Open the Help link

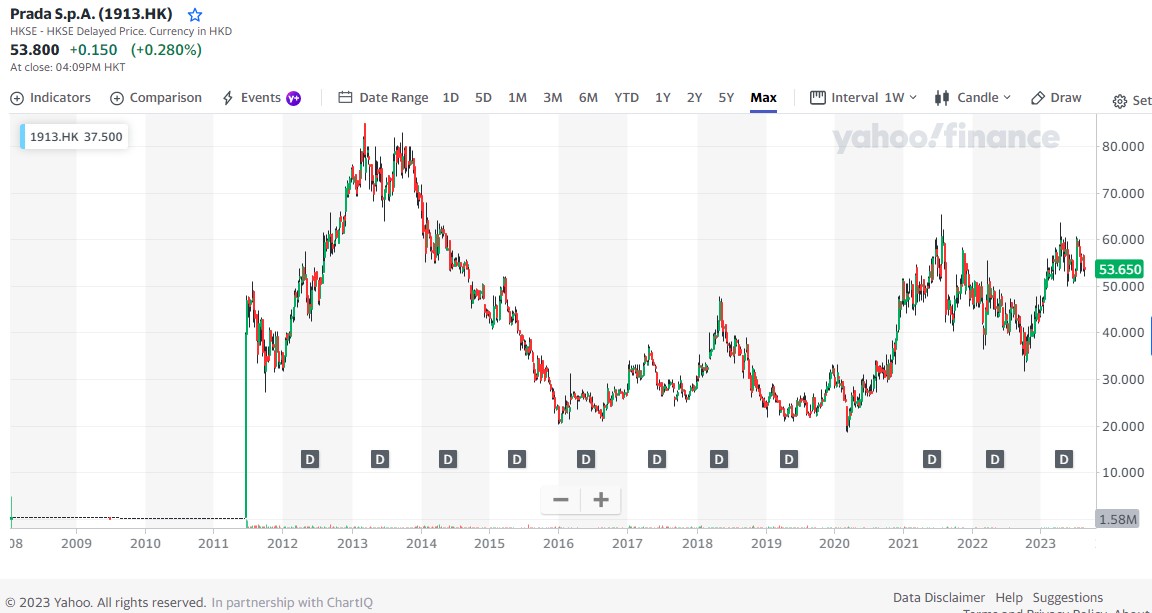(x=1009, y=598)
